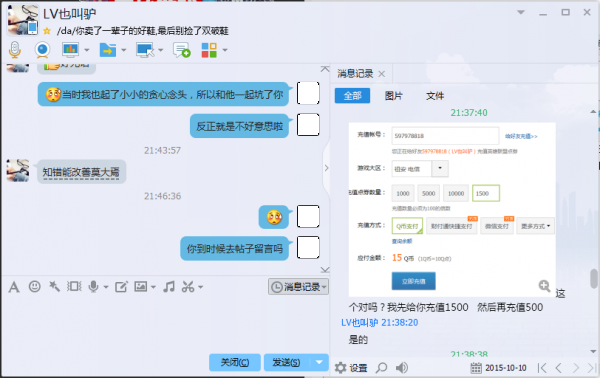The height and width of the screenshot is (378, 600).
Task: Toggle the speaker sound icon
Action: (x=401, y=368)
